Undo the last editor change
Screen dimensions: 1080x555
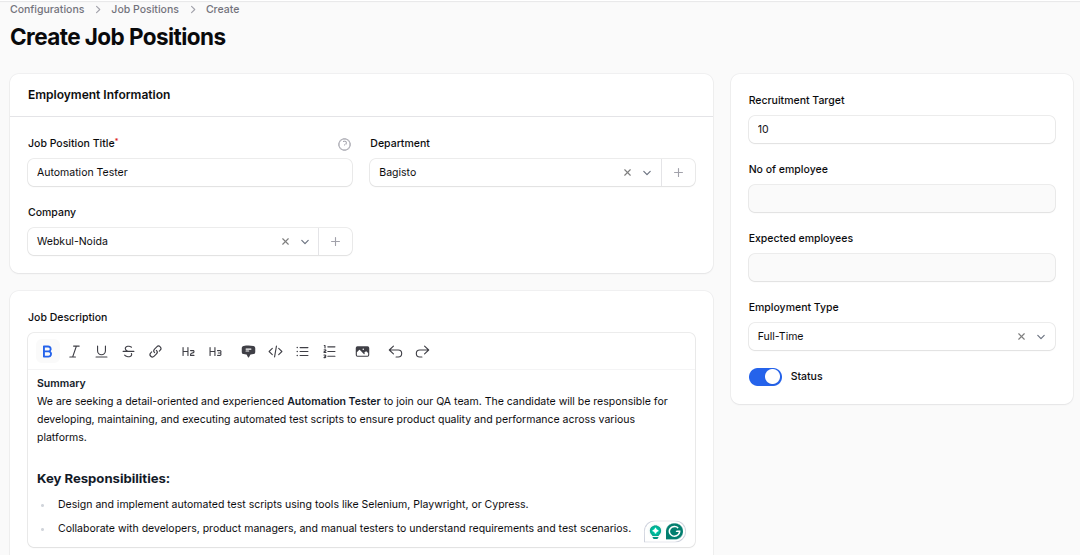[395, 352]
